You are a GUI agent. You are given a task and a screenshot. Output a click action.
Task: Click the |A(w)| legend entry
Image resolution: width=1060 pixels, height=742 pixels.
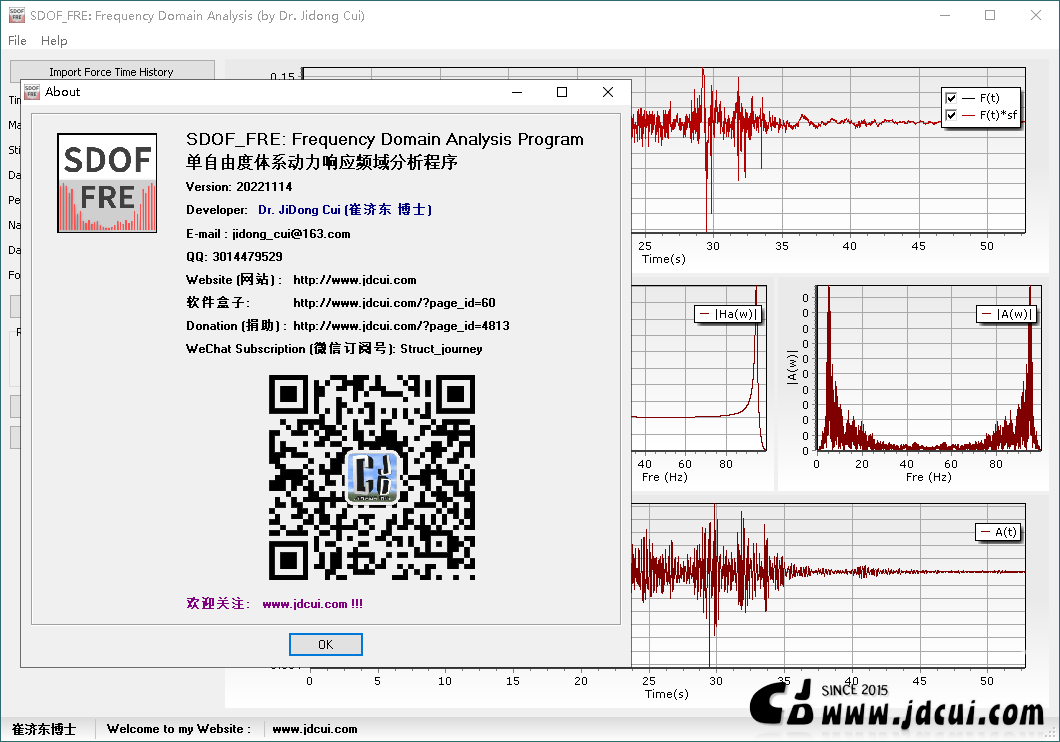coord(1006,314)
